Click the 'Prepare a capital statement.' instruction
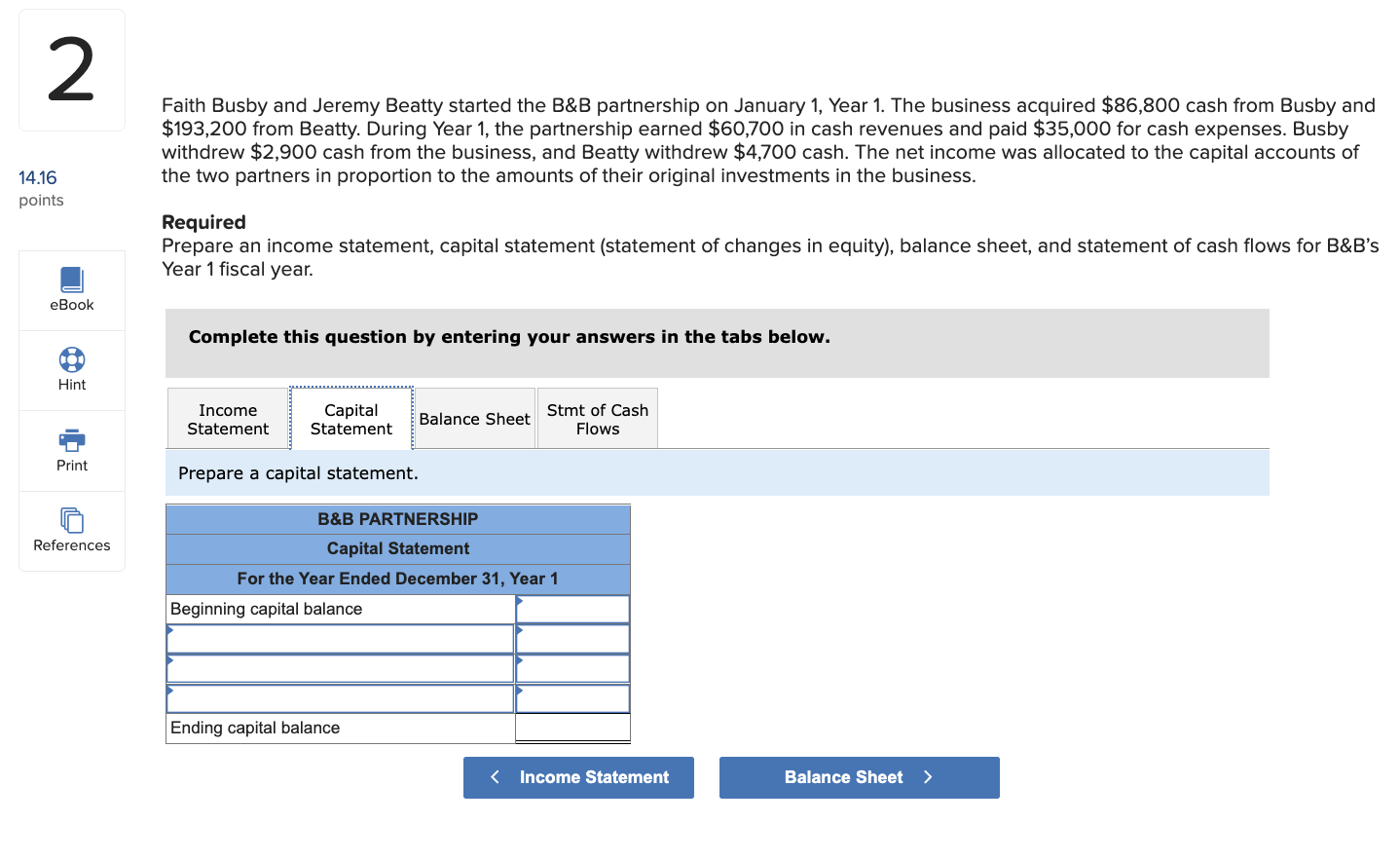 pyautogui.click(x=298, y=473)
